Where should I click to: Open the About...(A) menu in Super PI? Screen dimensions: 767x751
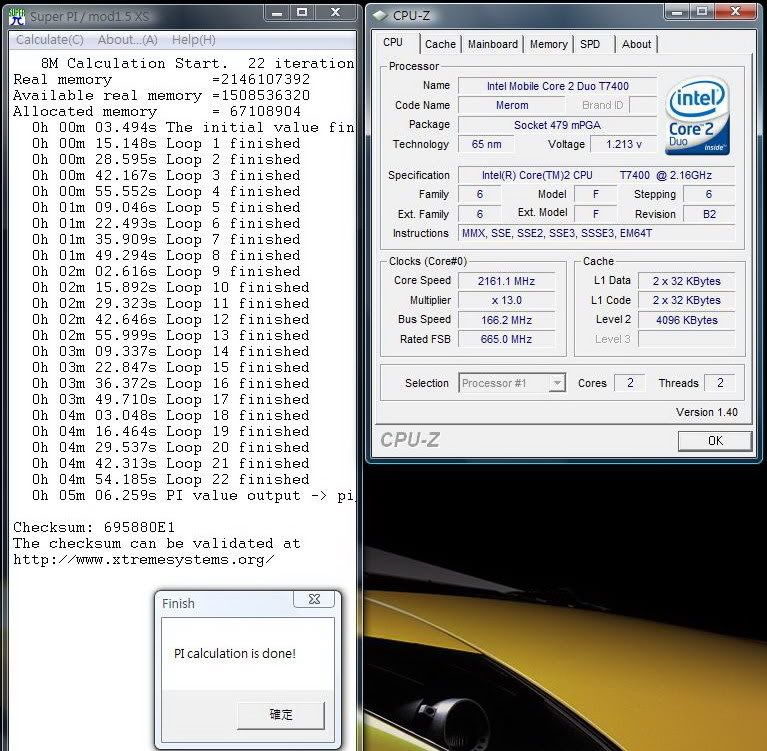(128, 40)
